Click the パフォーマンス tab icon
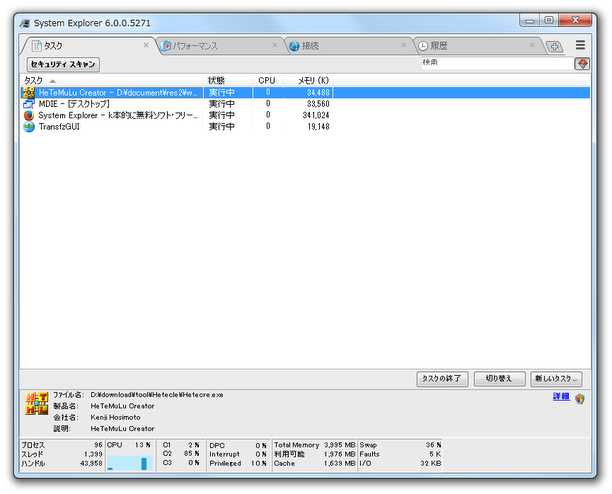The image size is (612, 494). (x=165, y=46)
